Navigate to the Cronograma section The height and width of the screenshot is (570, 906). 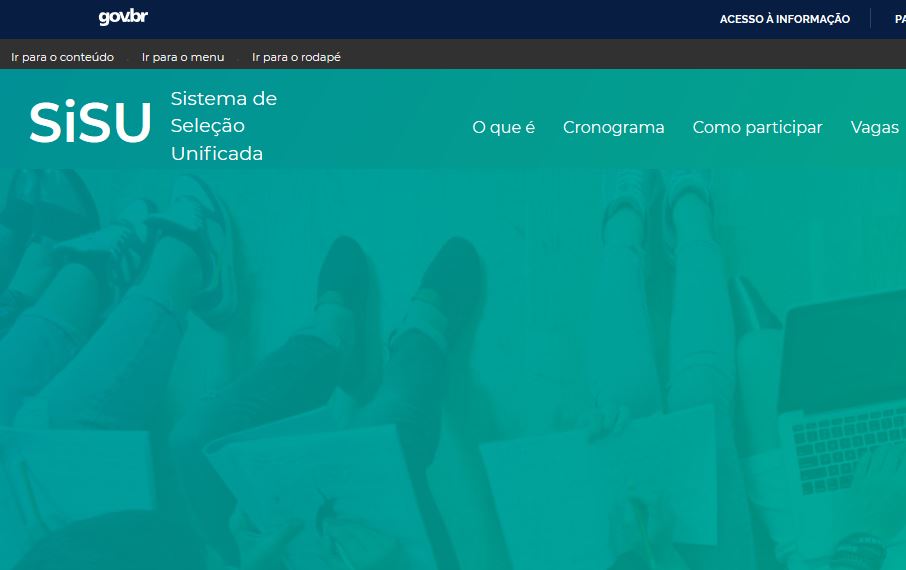click(613, 127)
